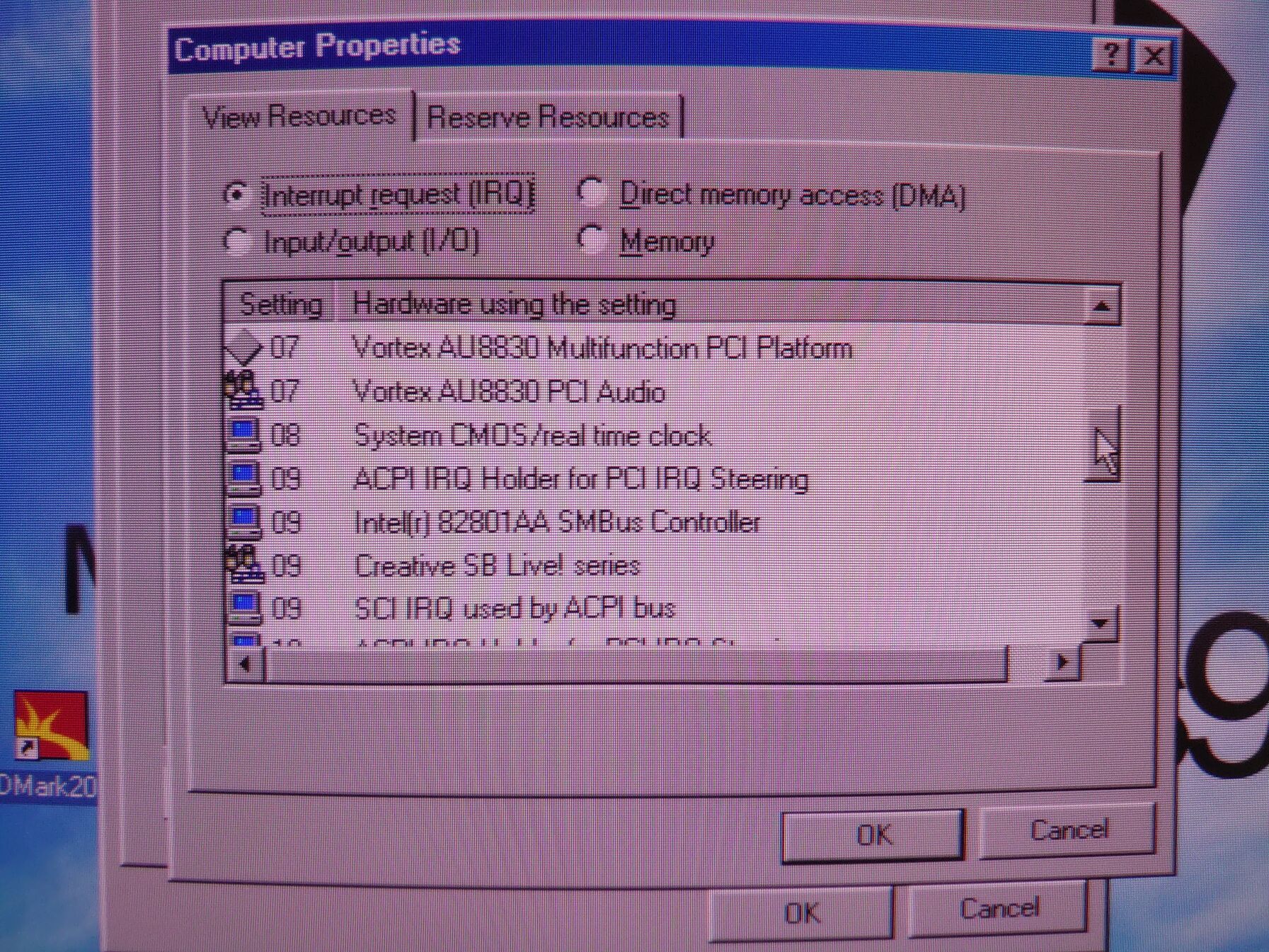
Task: Select Creative SB Live! series entry
Action: pyautogui.click(x=497, y=566)
